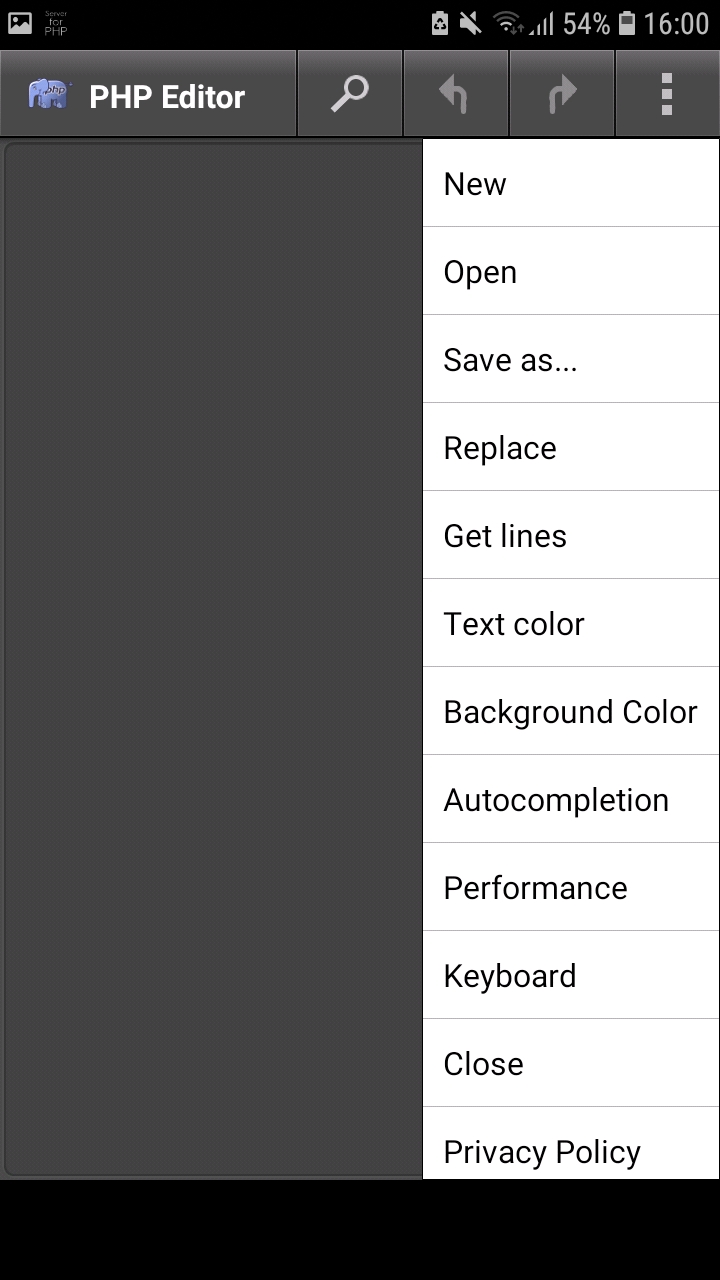Image resolution: width=720 pixels, height=1280 pixels.
Task: Open the Replace dialog
Action: [x=570, y=447]
